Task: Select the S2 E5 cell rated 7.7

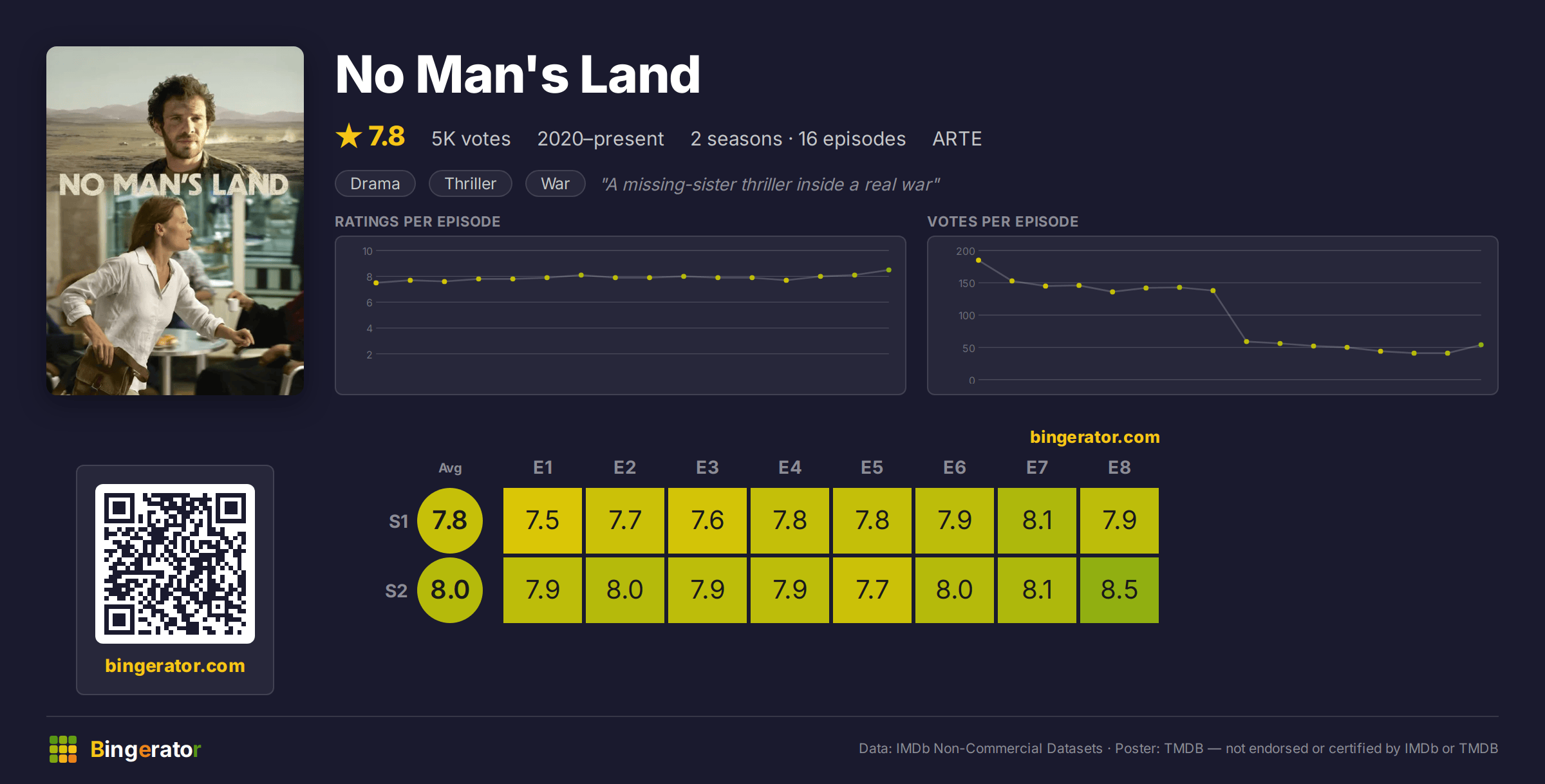Action: 872,590
